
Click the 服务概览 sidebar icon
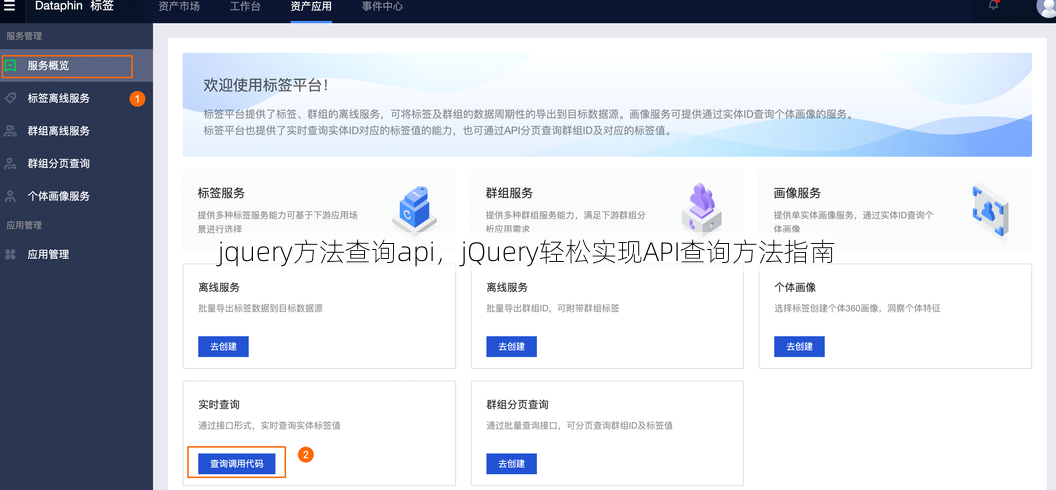point(10,66)
